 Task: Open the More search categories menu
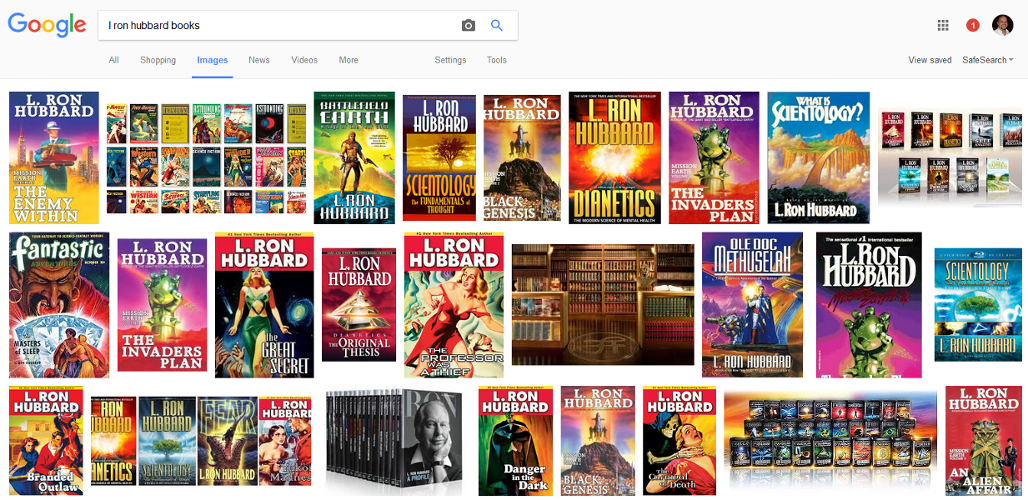point(348,60)
